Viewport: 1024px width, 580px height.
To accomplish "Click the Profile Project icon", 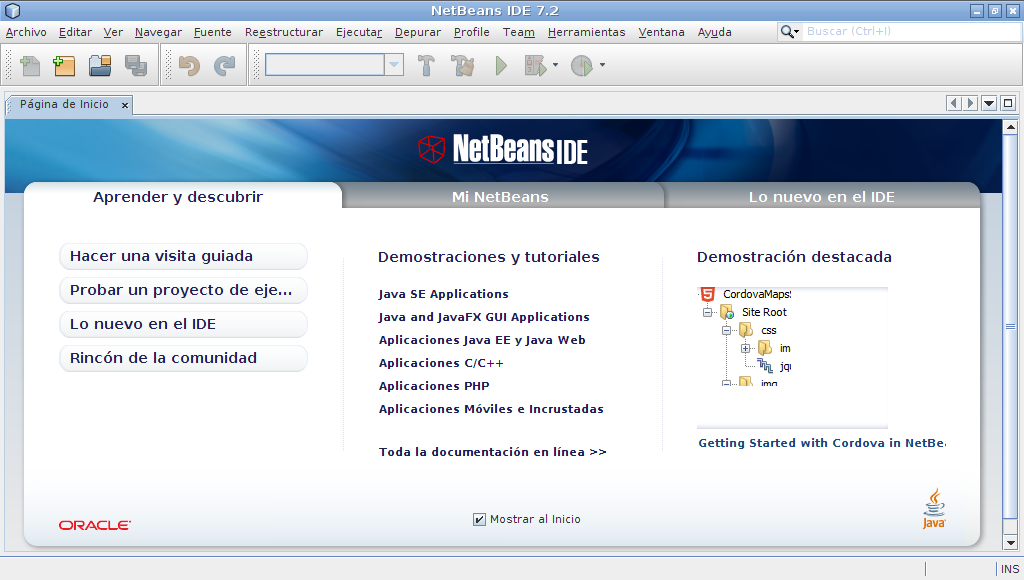I will tap(581, 65).
